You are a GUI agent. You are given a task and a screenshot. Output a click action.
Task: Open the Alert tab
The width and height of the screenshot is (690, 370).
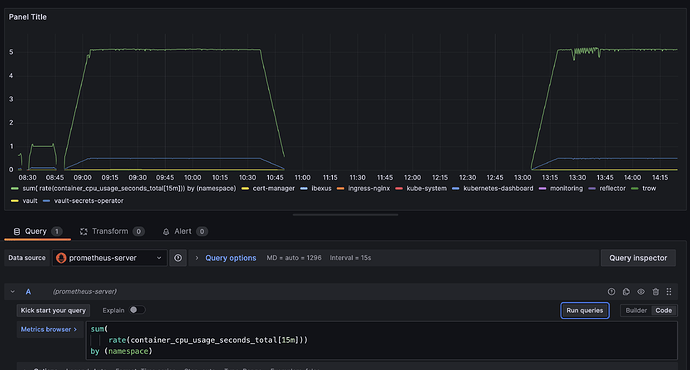185,231
